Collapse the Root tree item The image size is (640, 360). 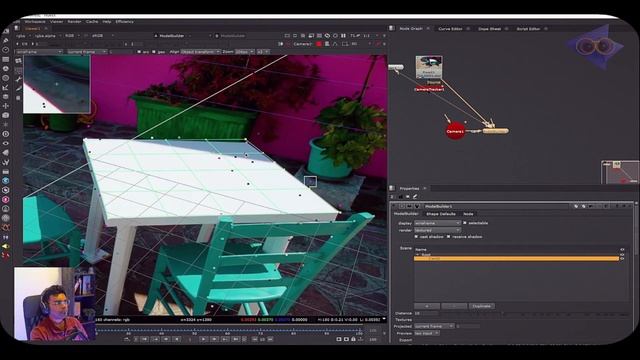pyautogui.click(x=418, y=254)
